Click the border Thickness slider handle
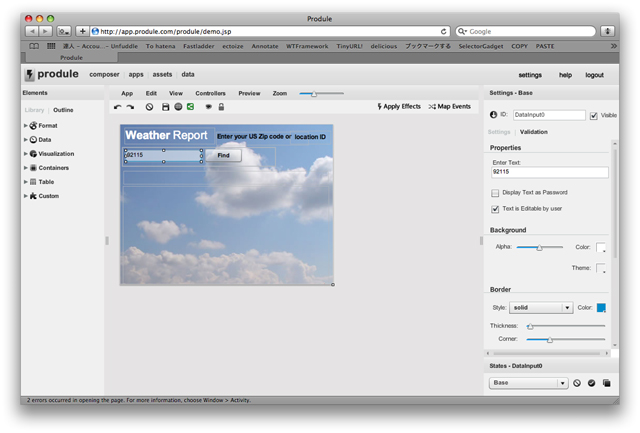 (530, 326)
